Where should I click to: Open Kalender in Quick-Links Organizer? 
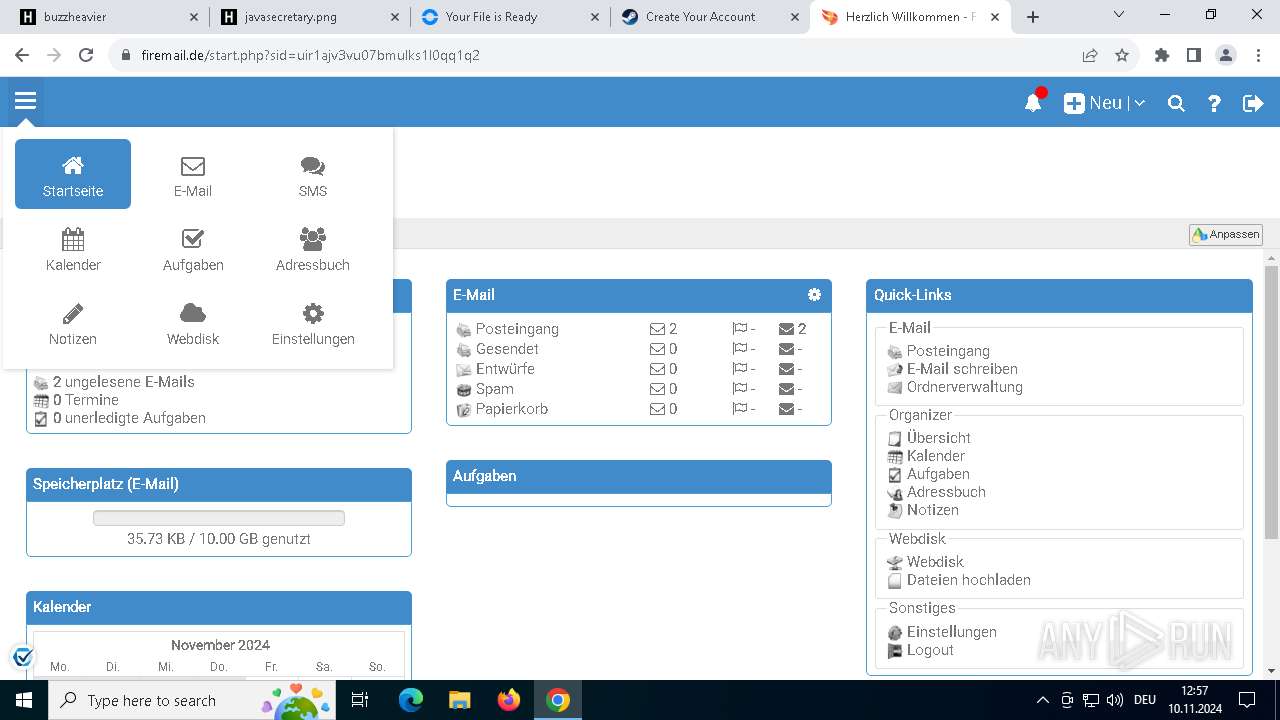935,456
